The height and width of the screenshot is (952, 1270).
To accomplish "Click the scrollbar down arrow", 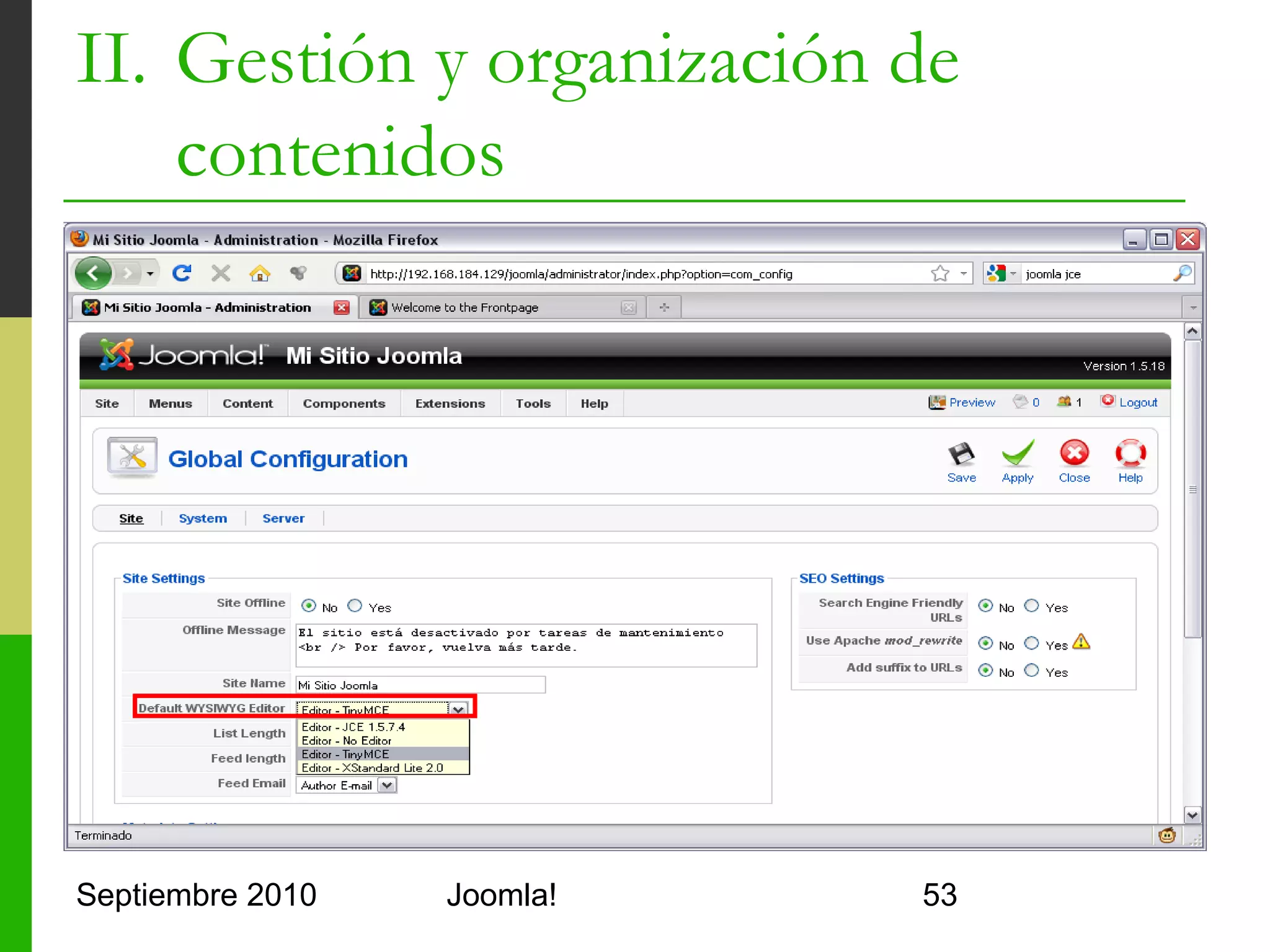I will [1192, 815].
